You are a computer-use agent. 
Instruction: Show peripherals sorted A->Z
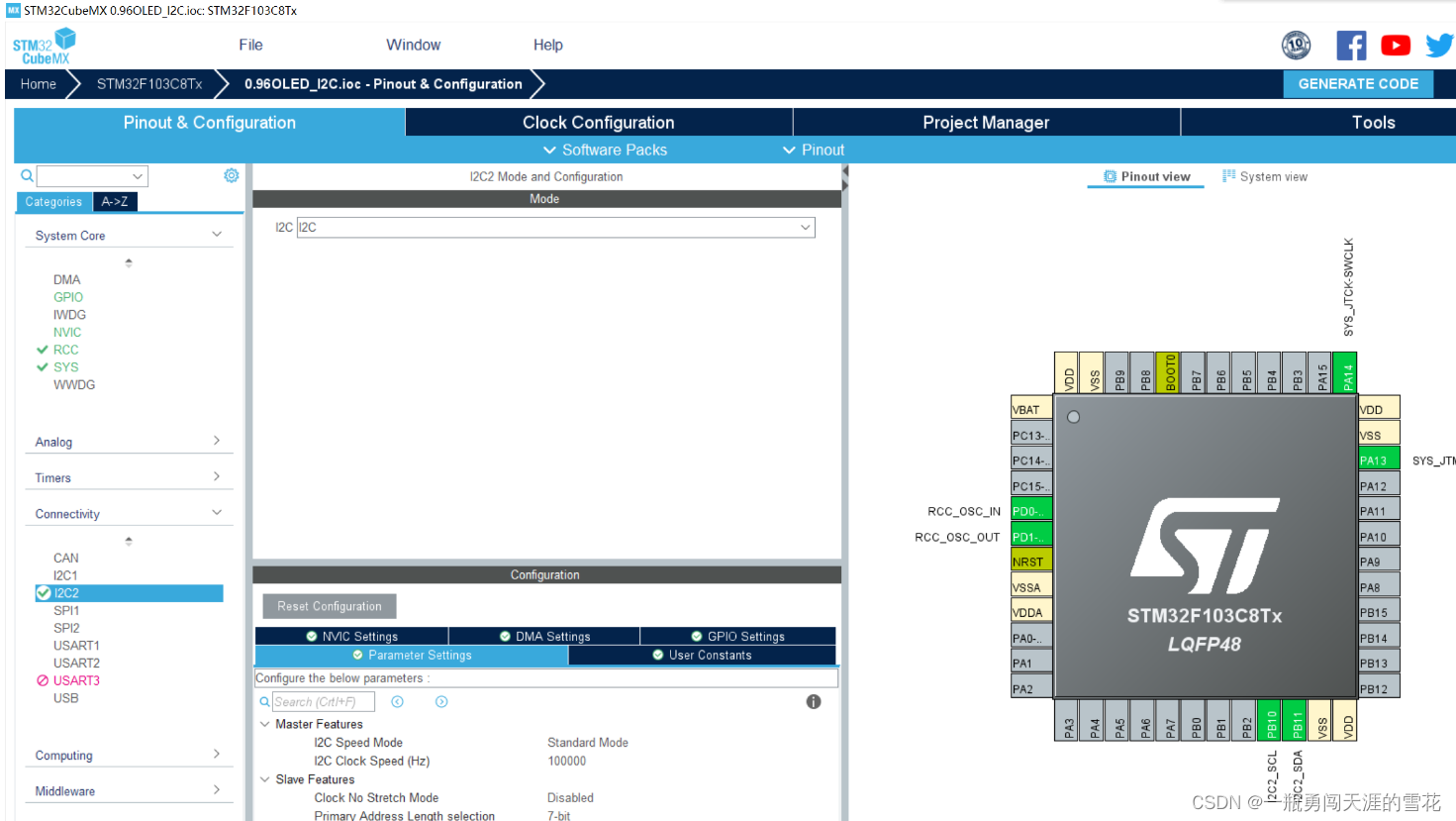(x=115, y=201)
